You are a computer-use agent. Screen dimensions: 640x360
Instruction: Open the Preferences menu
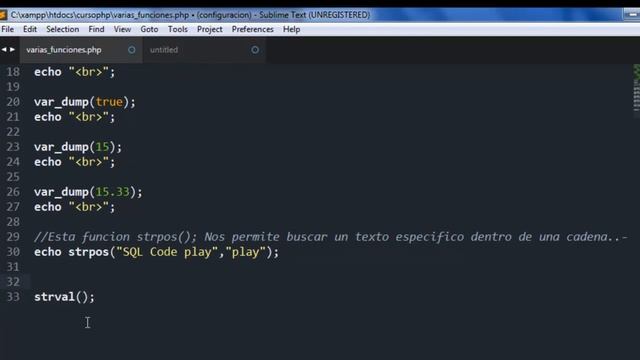(x=253, y=29)
